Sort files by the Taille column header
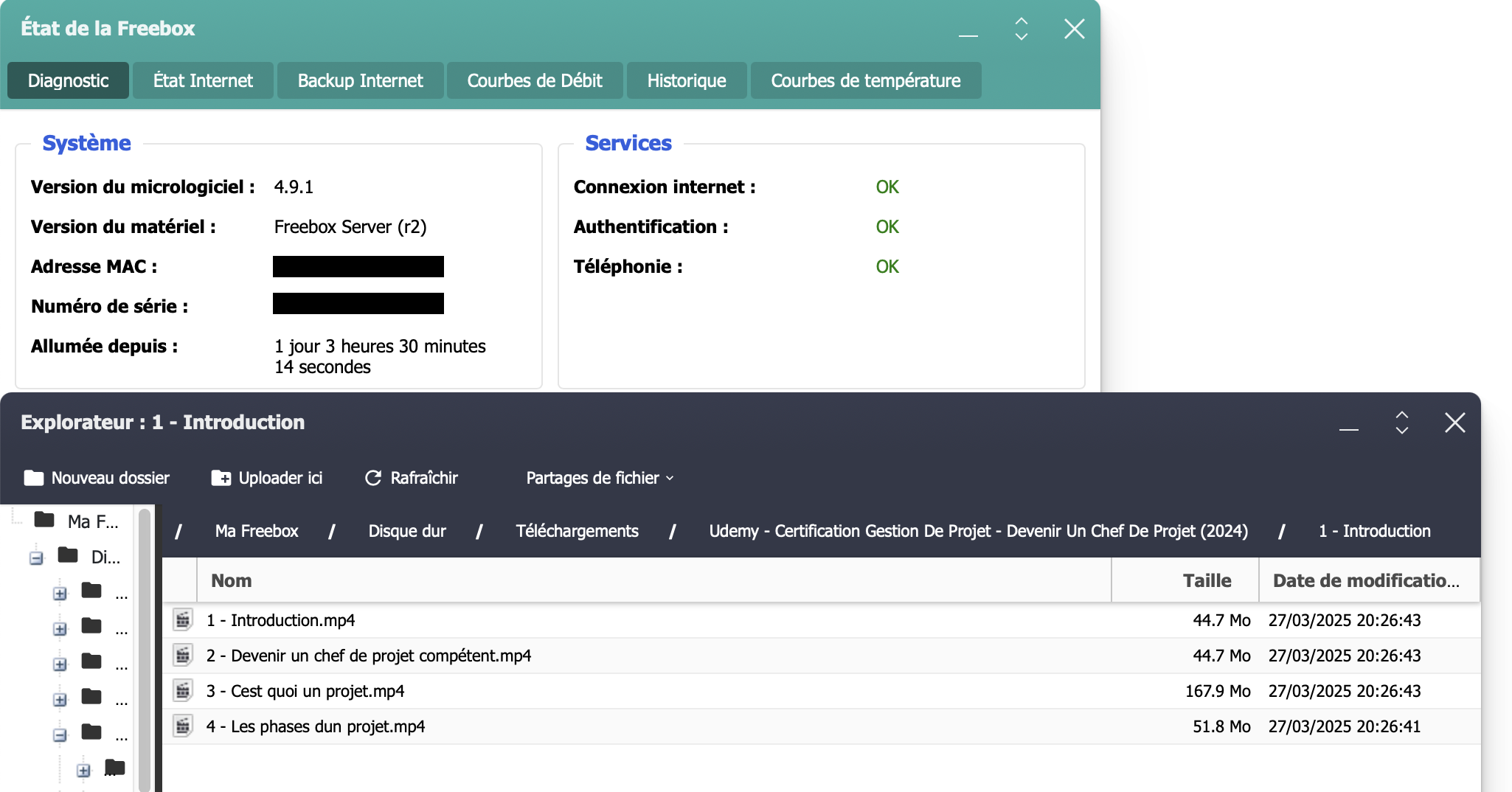The width and height of the screenshot is (1512, 792). (x=1206, y=580)
